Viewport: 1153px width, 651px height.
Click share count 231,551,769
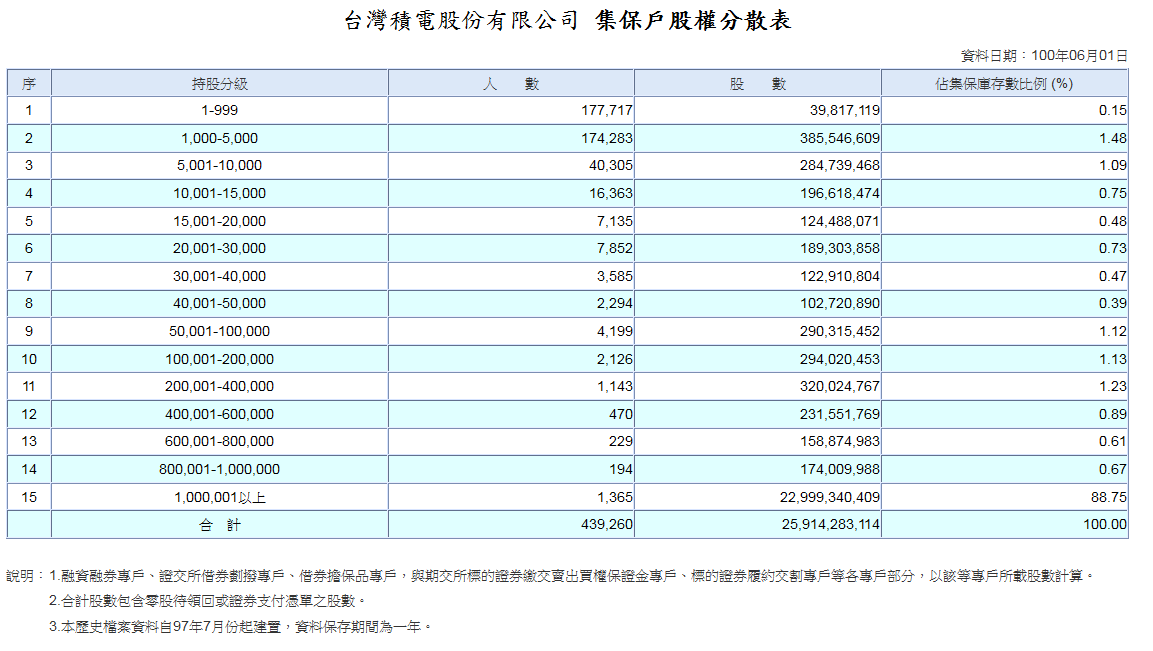pos(840,415)
